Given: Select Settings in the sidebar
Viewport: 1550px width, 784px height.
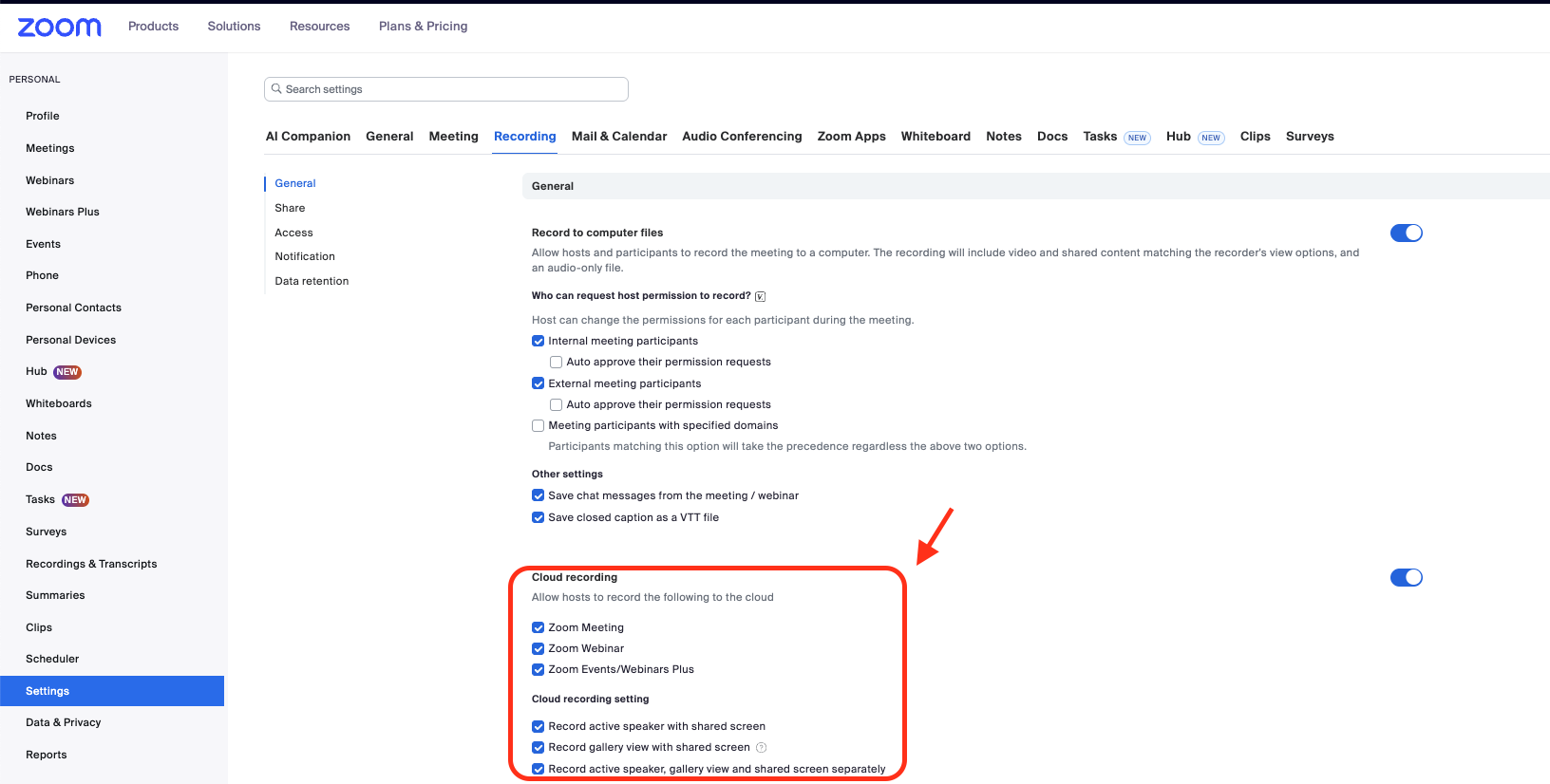Looking at the screenshot, I should (x=112, y=691).
